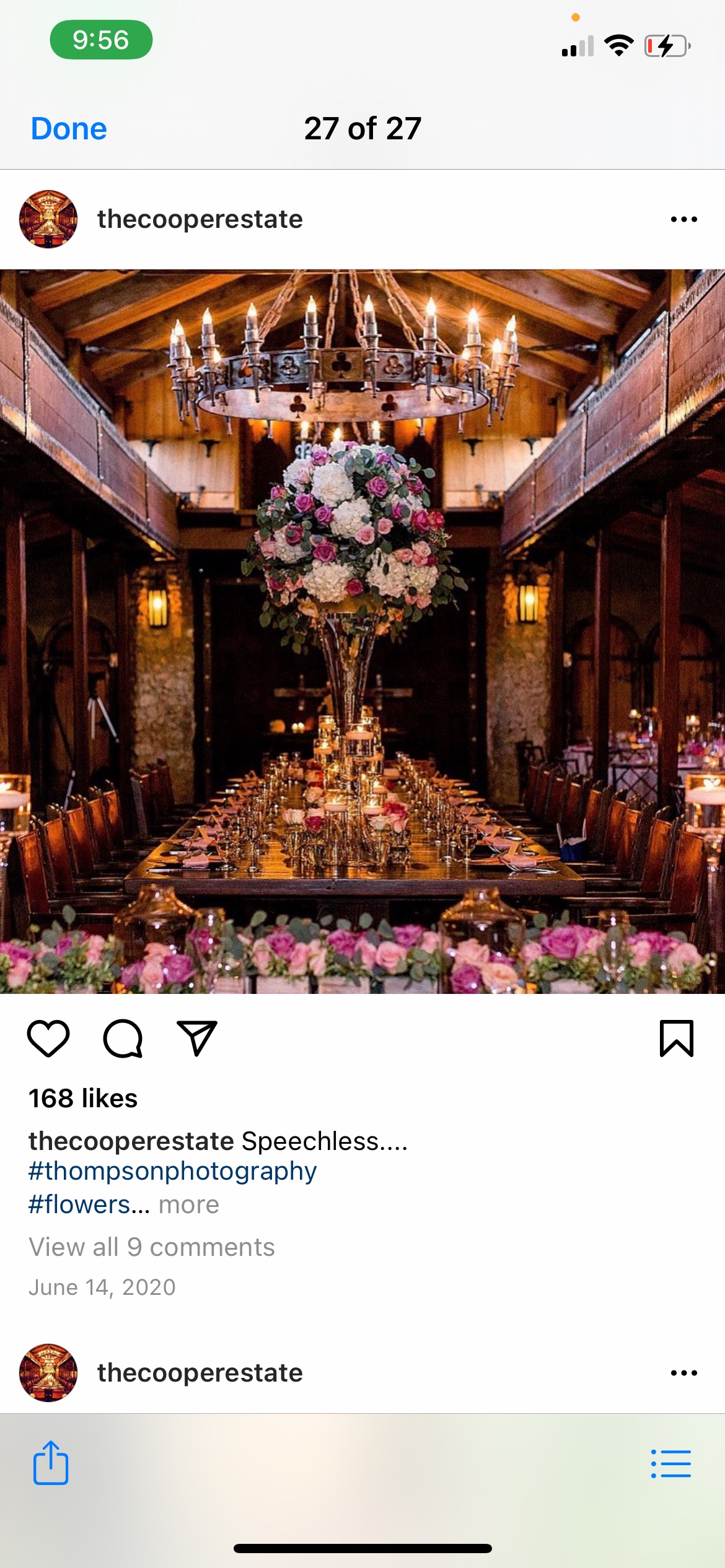Image resolution: width=725 pixels, height=1568 pixels.
Task: Tap the heart like icon
Action: (48, 1039)
